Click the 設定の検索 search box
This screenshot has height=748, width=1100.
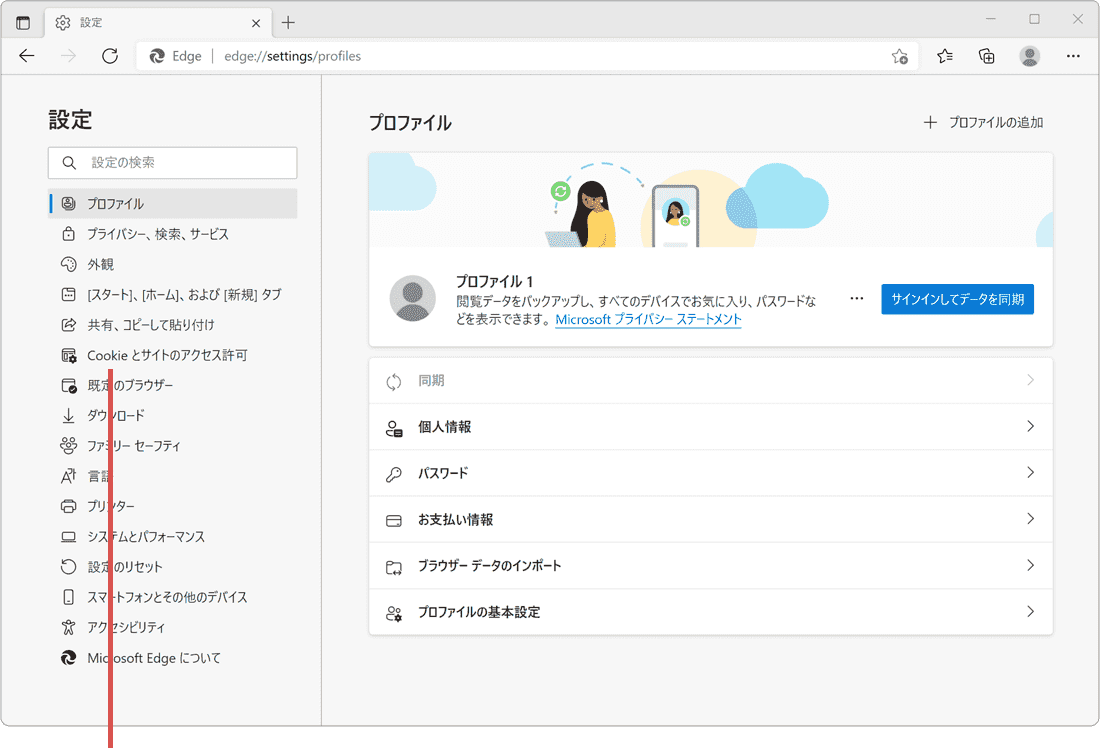[172, 162]
